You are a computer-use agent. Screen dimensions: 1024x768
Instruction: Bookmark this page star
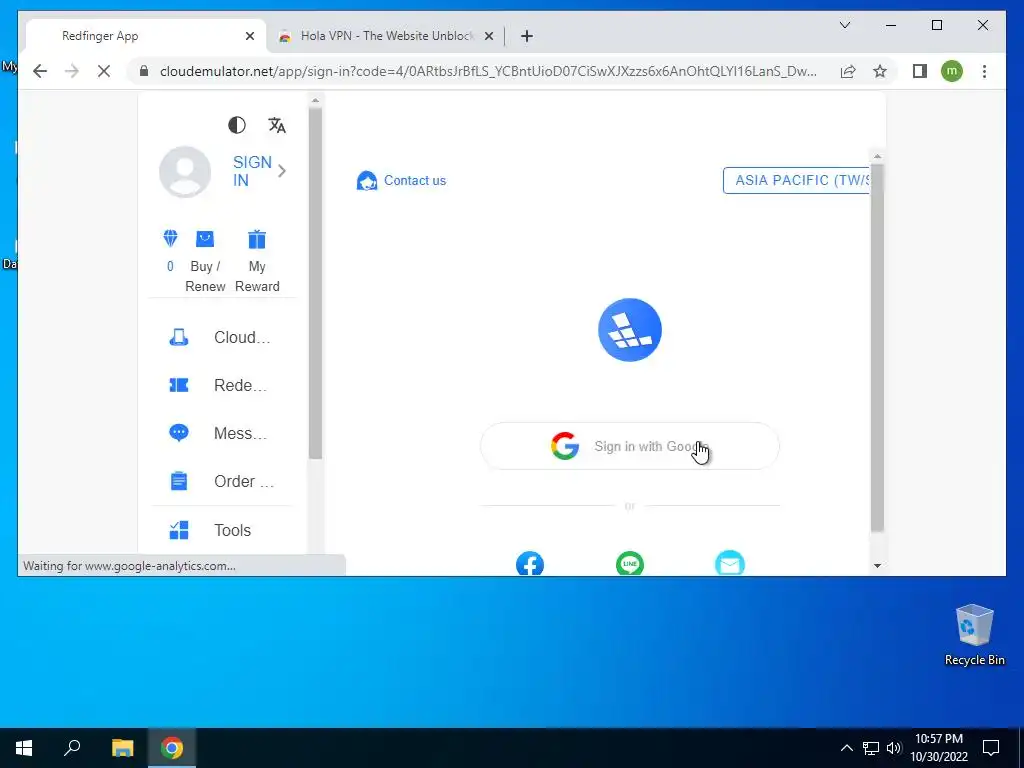(x=880, y=71)
